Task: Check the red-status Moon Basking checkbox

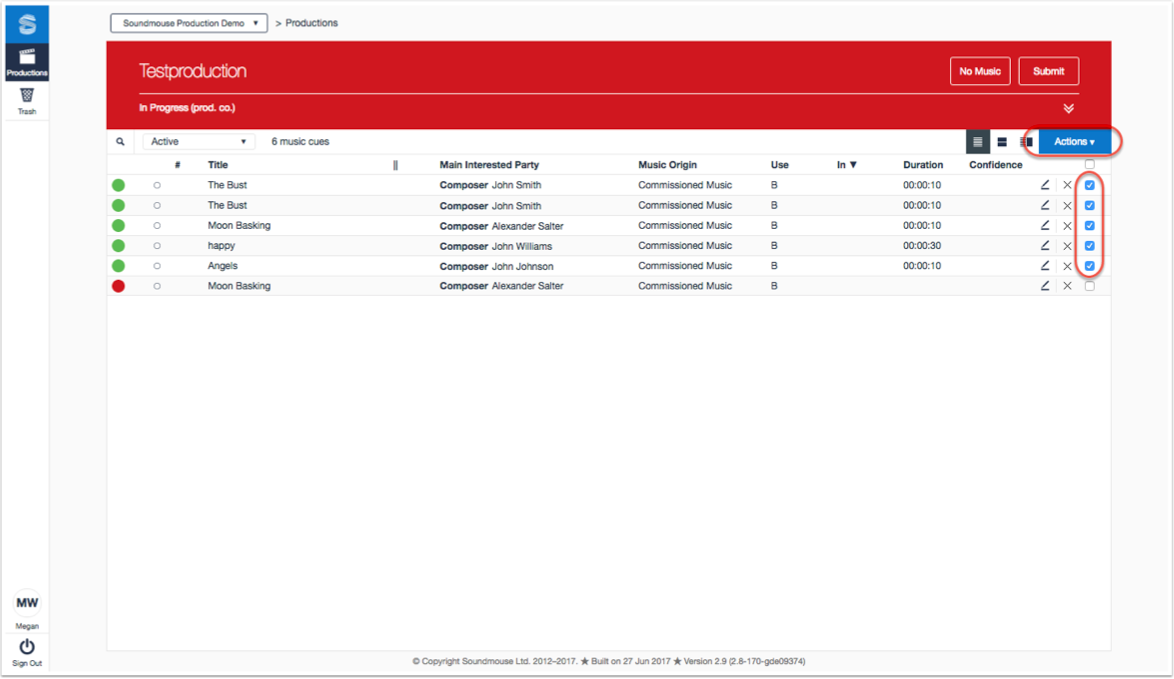Action: click(x=1089, y=286)
